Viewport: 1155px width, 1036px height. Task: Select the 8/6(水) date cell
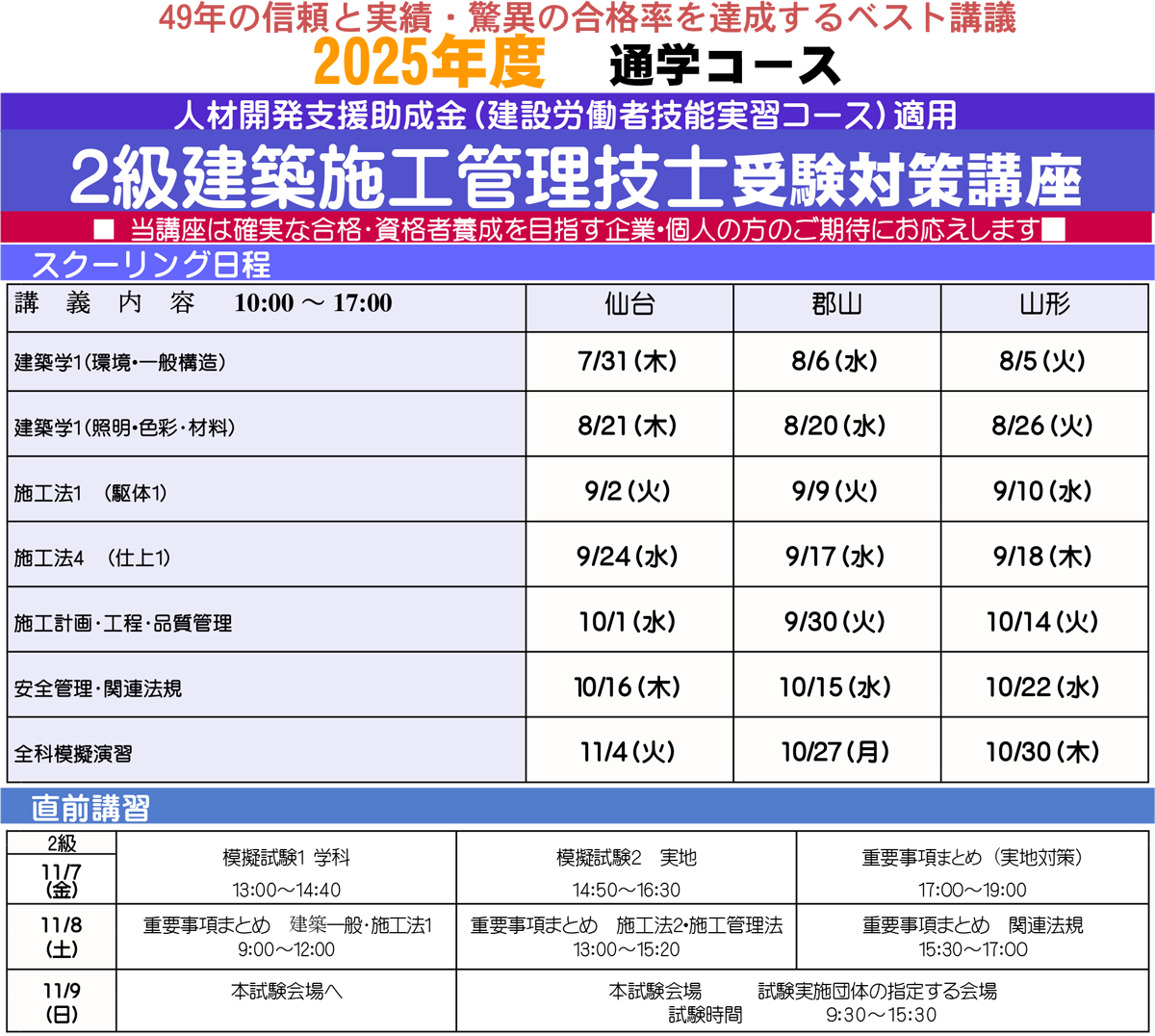coord(837,362)
